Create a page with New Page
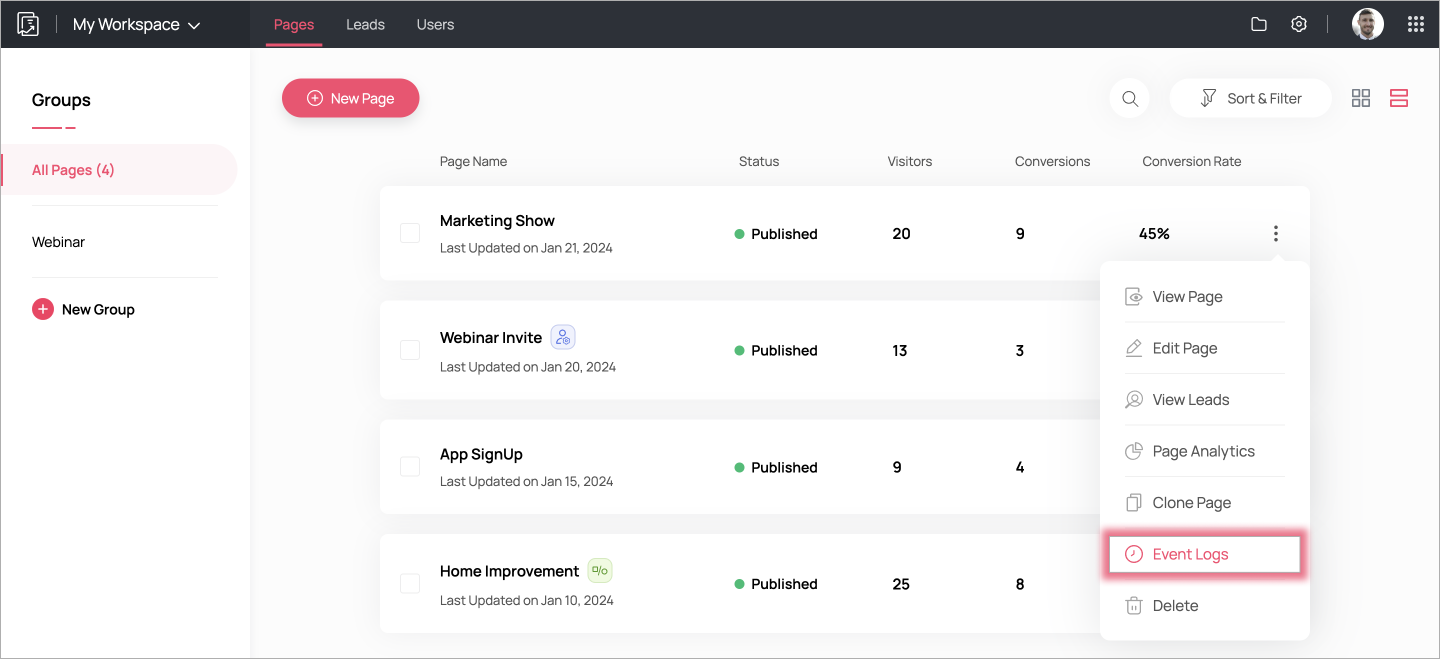 [x=350, y=98]
